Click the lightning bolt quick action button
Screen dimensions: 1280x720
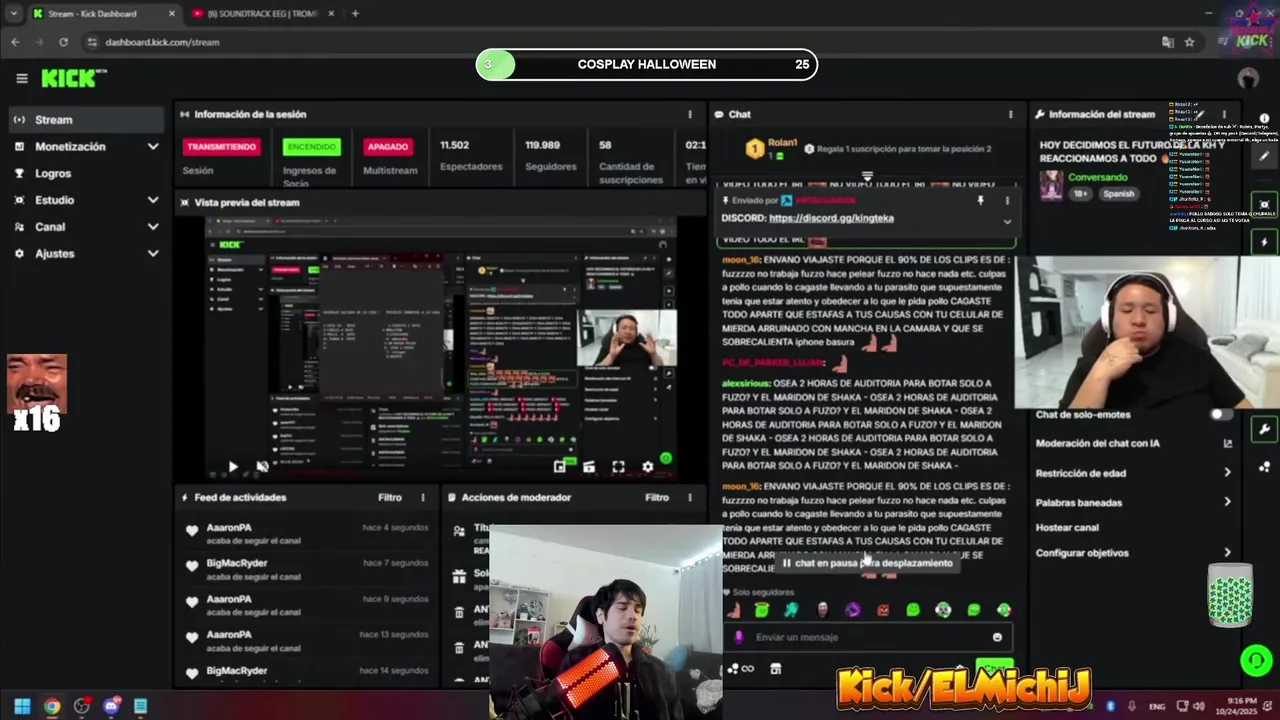[x=1265, y=242]
